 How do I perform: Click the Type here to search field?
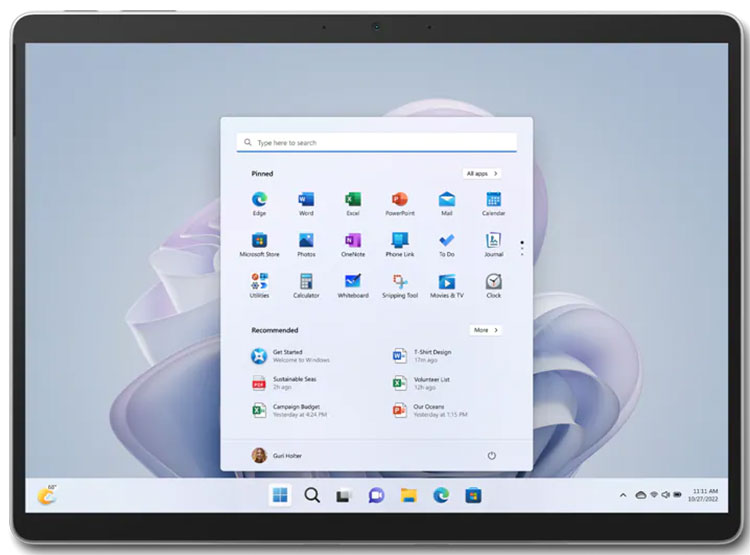coord(377,143)
